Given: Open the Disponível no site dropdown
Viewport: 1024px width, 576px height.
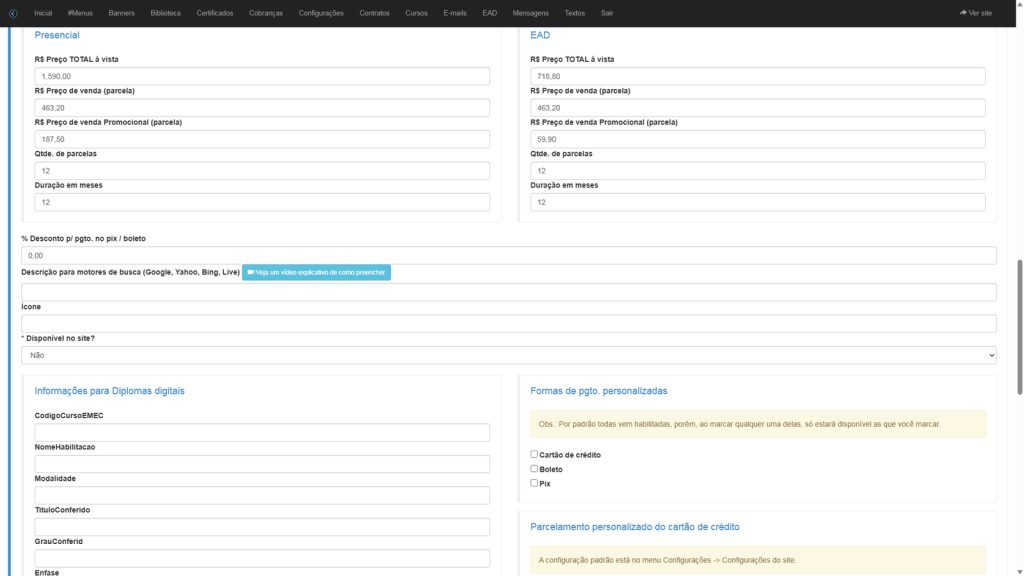Looking at the screenshot, I should [509, 355].
